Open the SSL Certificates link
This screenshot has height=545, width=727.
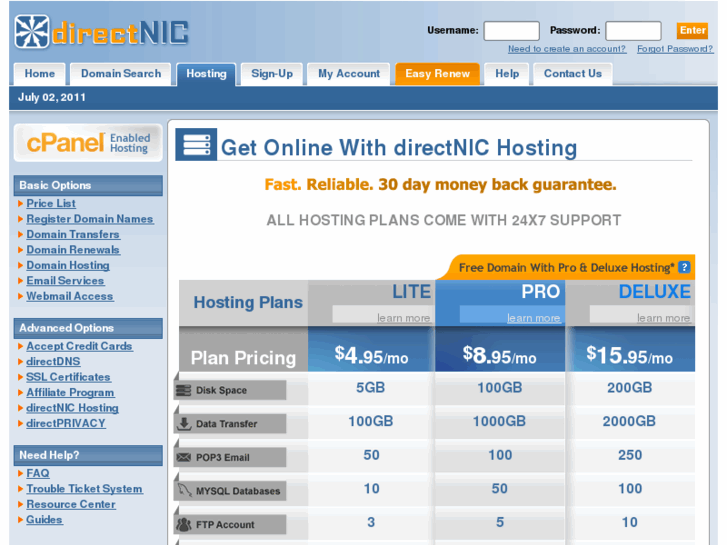[x=68, y=377]
